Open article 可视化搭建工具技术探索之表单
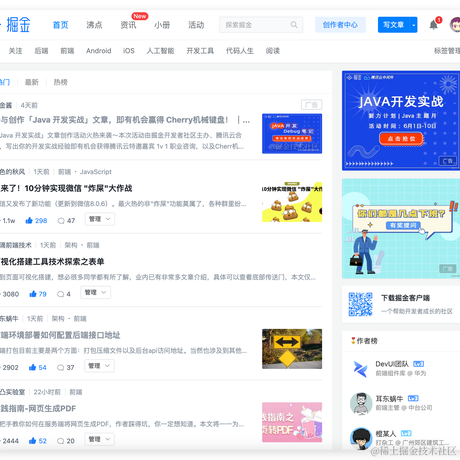The height and width of the screenshot is (460, 460). (x=52, y=262)
